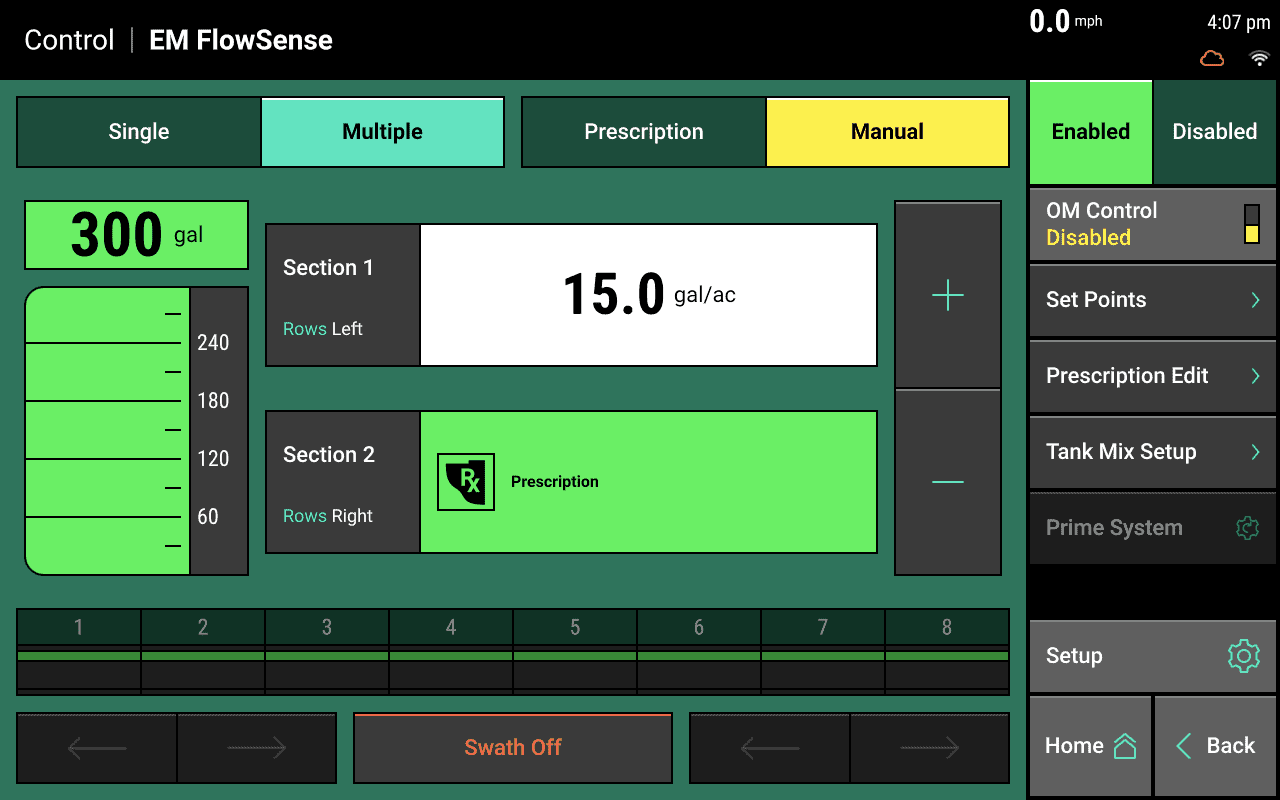Screen dimensions: 1280x800
Task: Tap the Home house icon
Action: pyautogui.click(x=1124, y=745)
